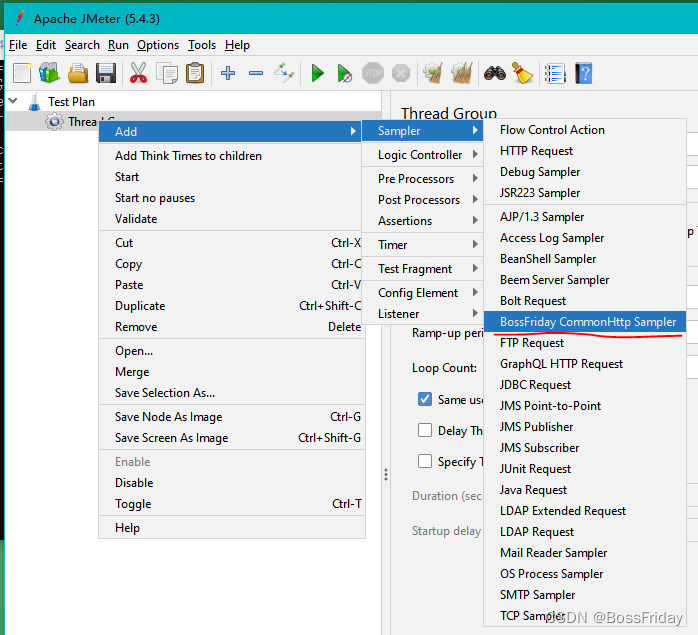Click the Function Helper list icon
Screen dimensions: 698x635
click(555, 73)
